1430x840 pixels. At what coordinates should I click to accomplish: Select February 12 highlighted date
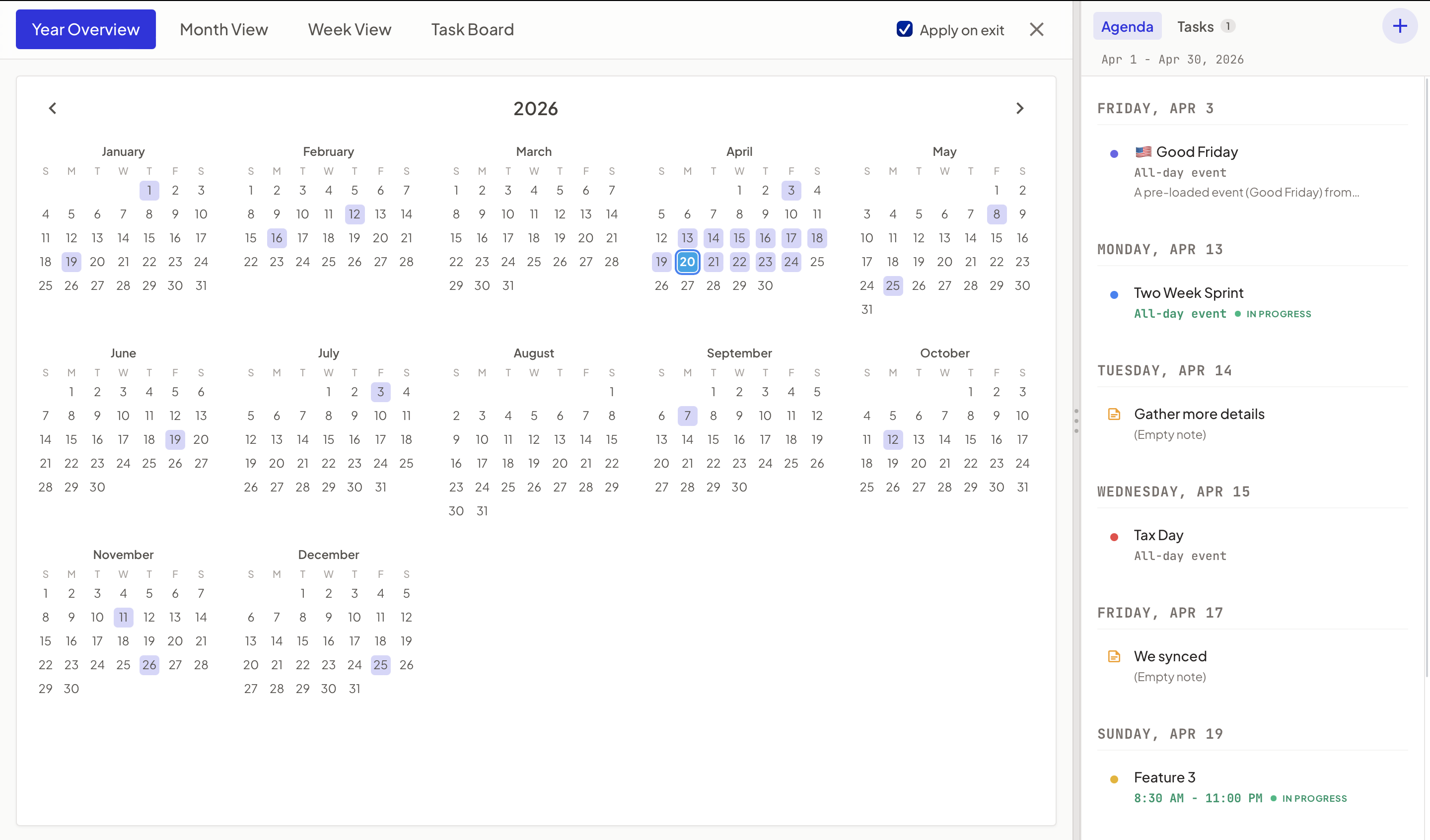pyautogui.click(x=355, y=214)
